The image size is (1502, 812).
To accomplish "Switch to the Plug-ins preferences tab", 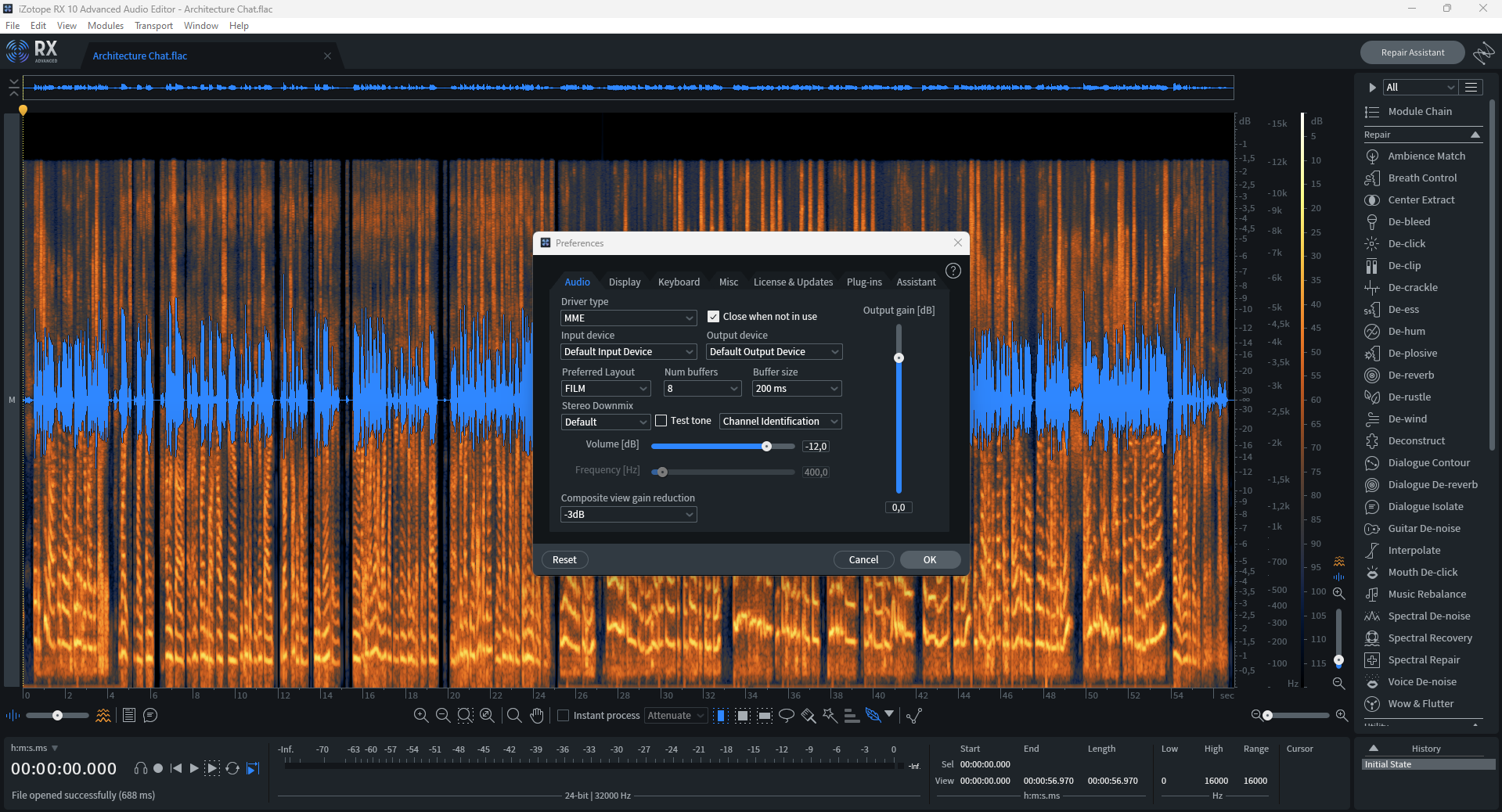I will click(x=864, y=282).
